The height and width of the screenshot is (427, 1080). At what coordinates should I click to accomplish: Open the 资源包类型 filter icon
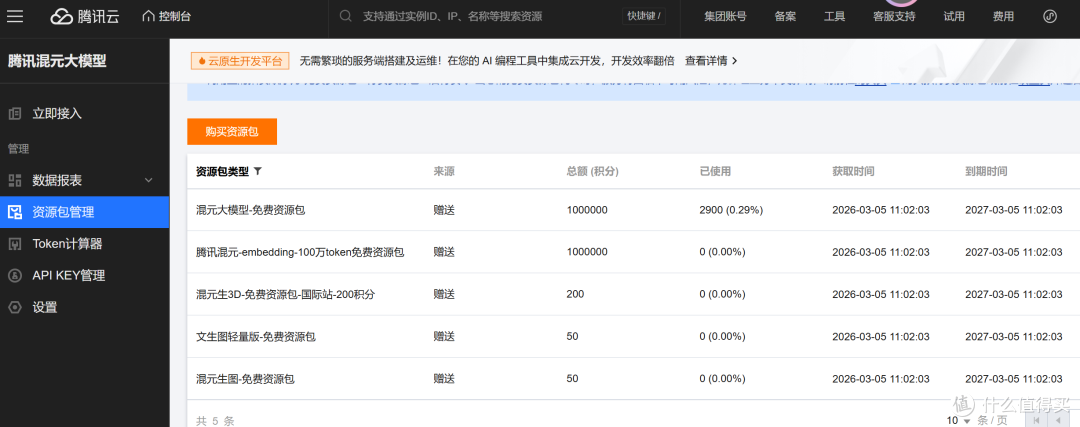(x=258, y=171)
